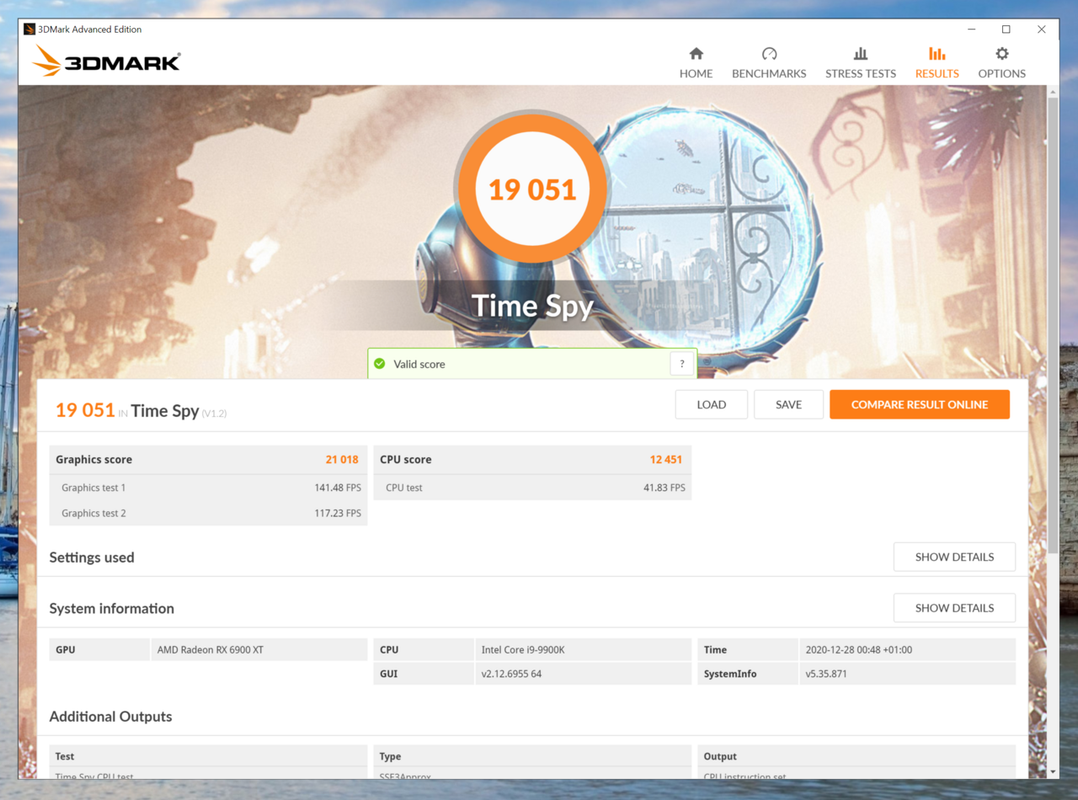Screen dimensions: 1078x800
Task: Open Results via orange bars icon
Action: (x=936, y=54)
